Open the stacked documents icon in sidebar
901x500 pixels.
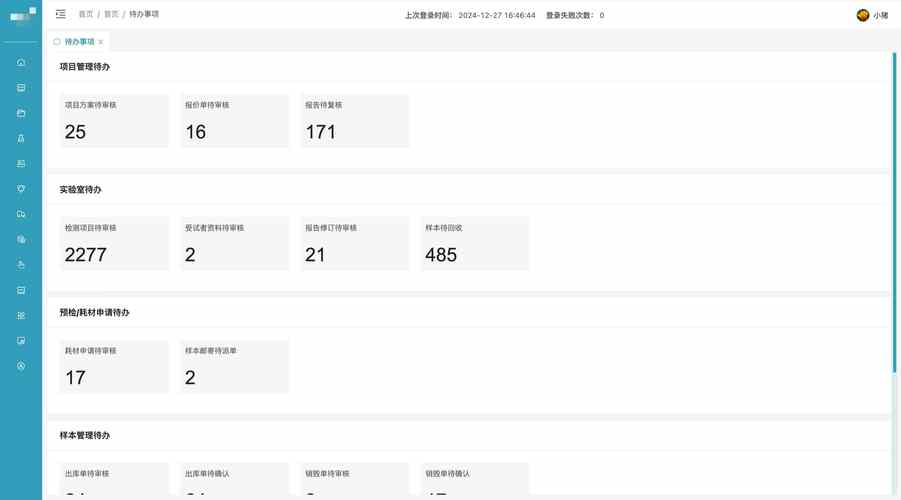click(21, 240)
